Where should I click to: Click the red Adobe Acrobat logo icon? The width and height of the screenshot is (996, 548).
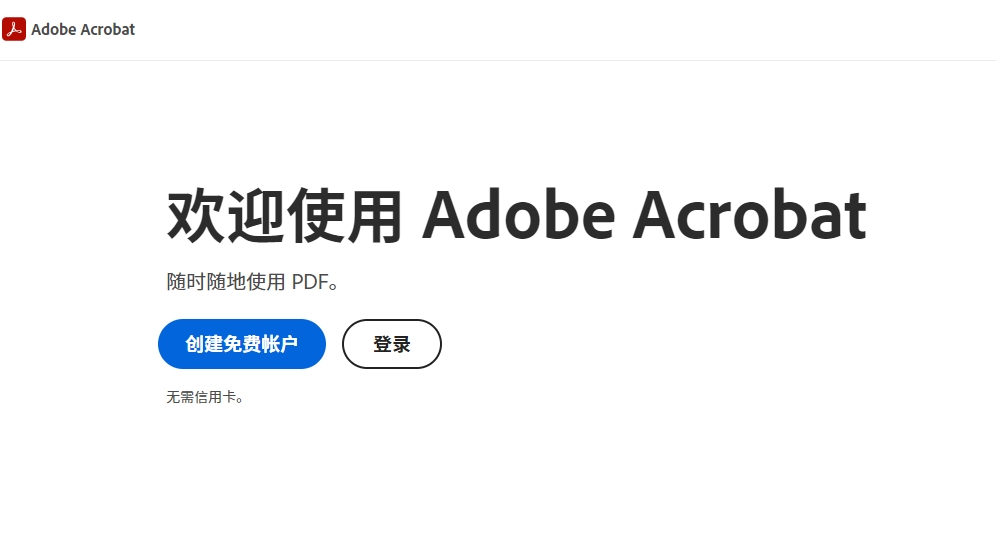coord(14,29)
